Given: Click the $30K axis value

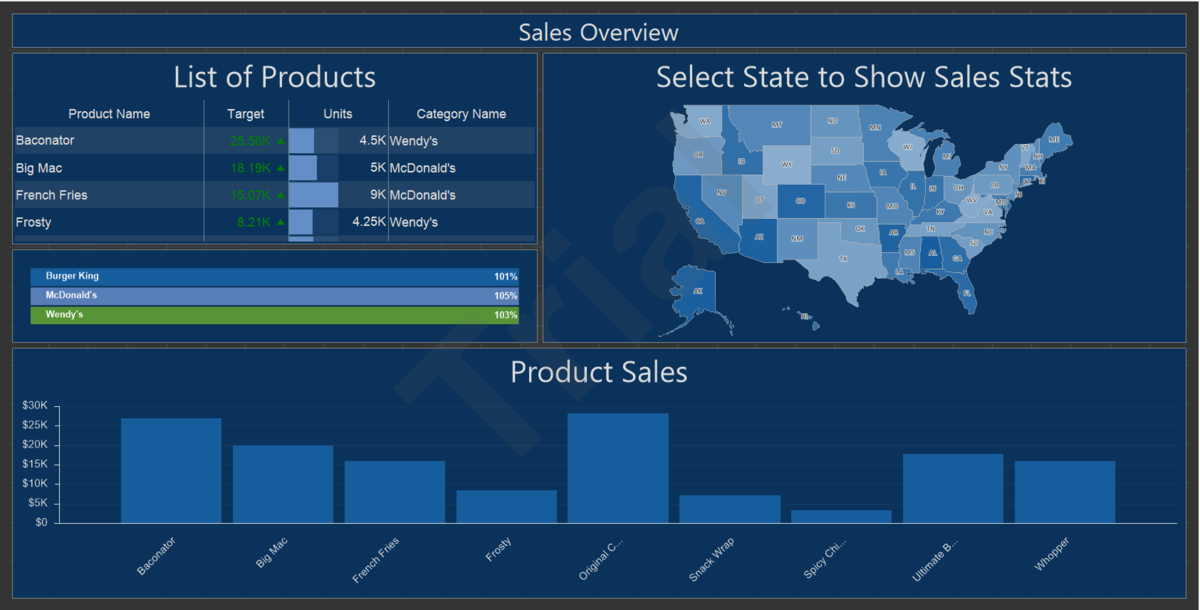Looking at the screenshot, I should coord(34,406).
